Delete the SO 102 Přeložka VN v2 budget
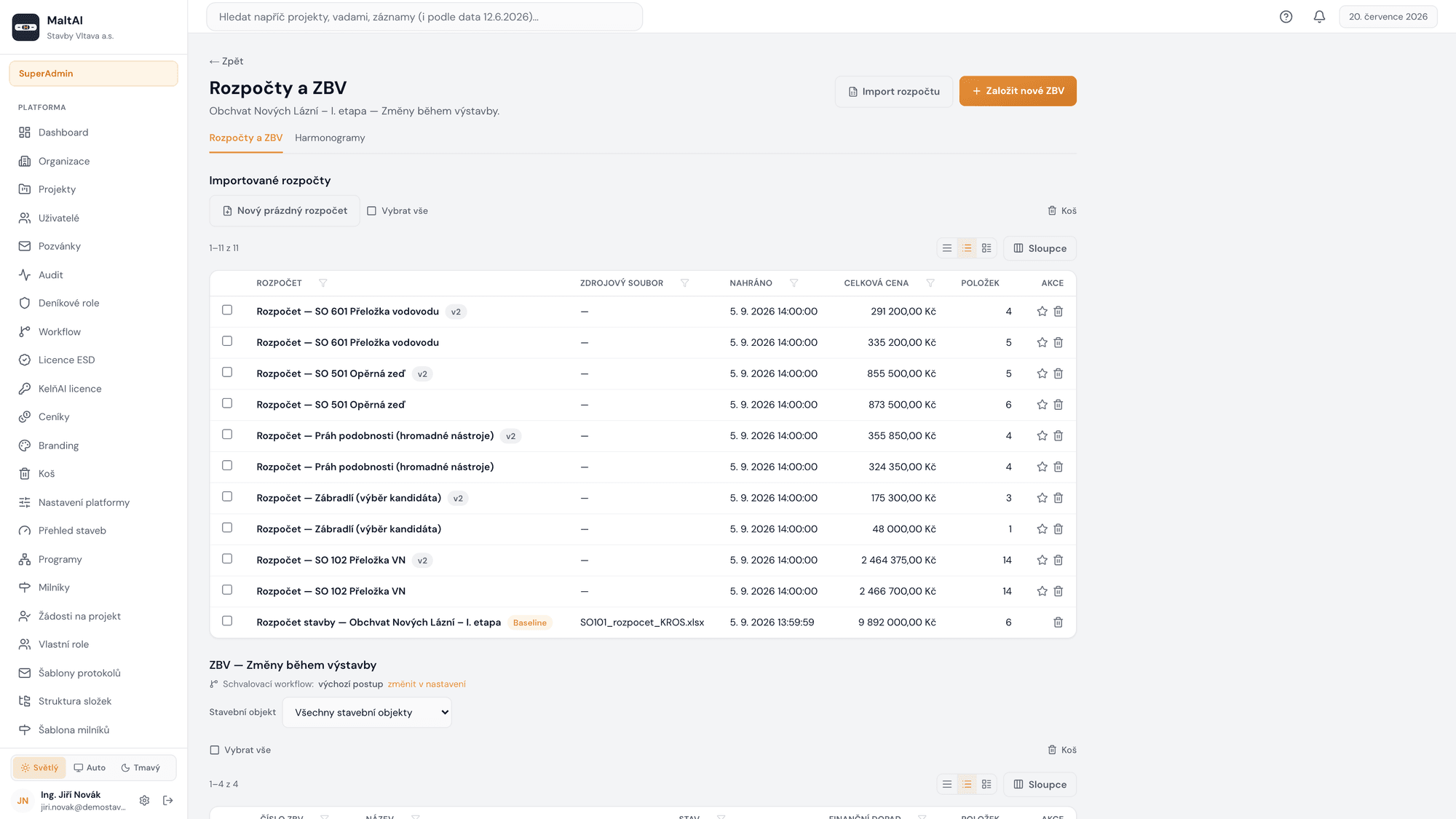Screen dimensions: 1456x819 [1059, 561]
